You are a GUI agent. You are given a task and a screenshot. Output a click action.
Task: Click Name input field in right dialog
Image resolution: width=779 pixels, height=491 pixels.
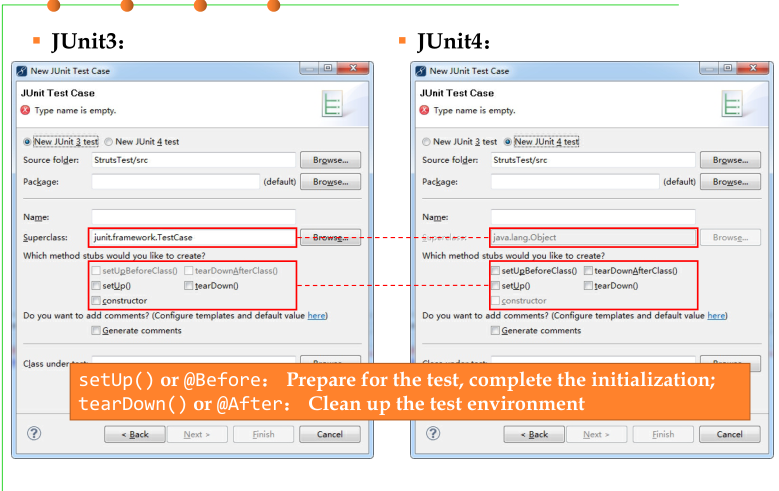coord(593,217)
